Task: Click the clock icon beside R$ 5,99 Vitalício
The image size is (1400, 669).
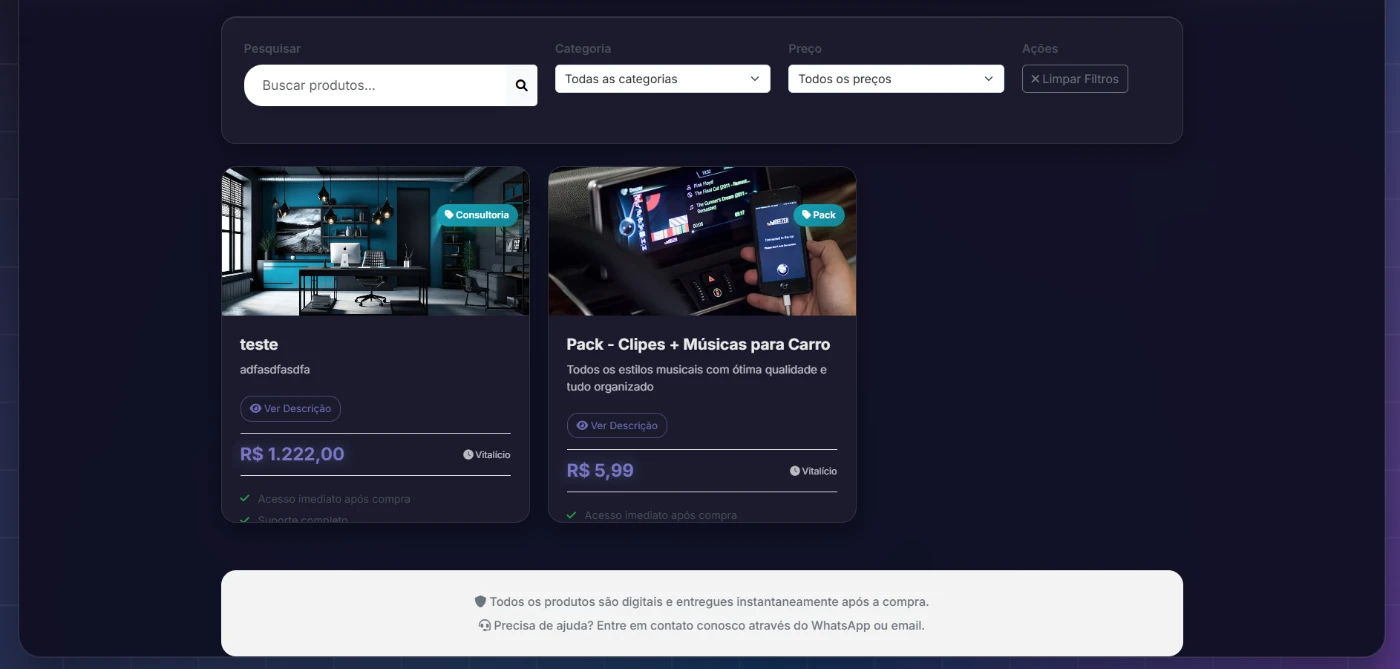Action: point(795,471)
